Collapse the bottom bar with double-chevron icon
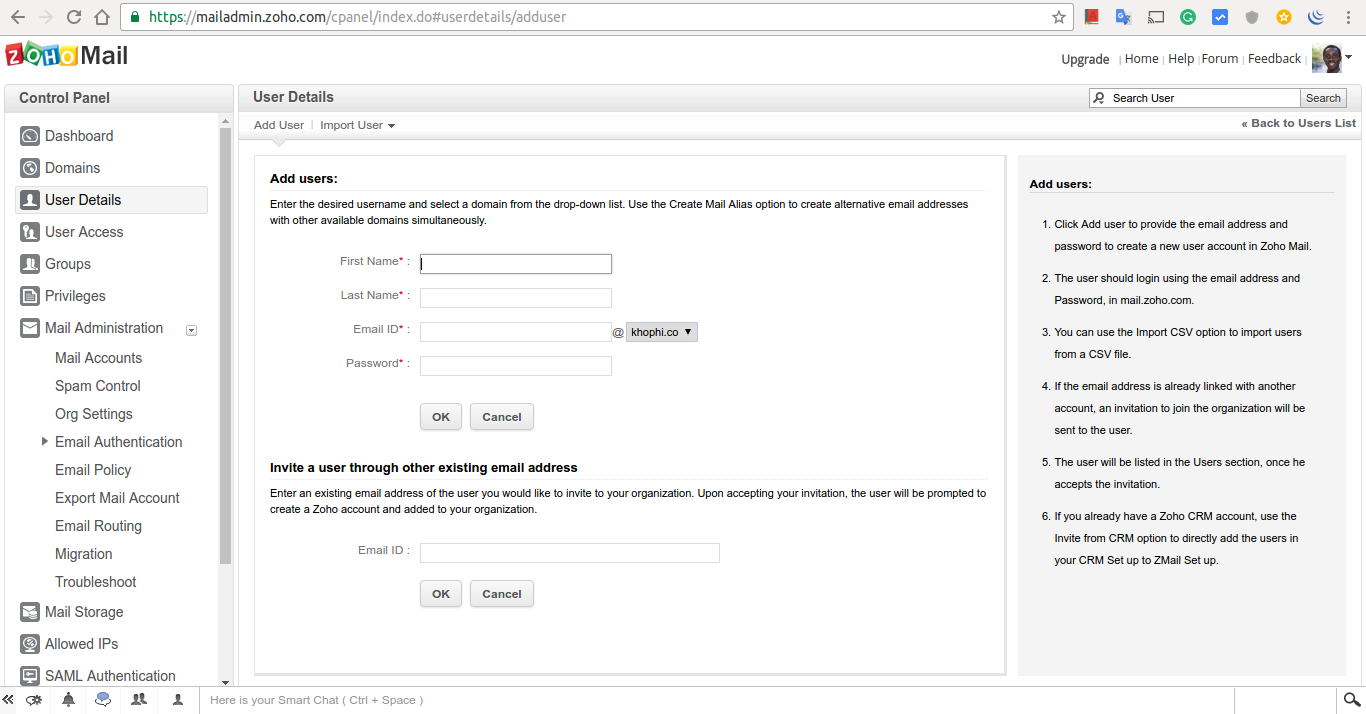 click(x=9, y=700)
